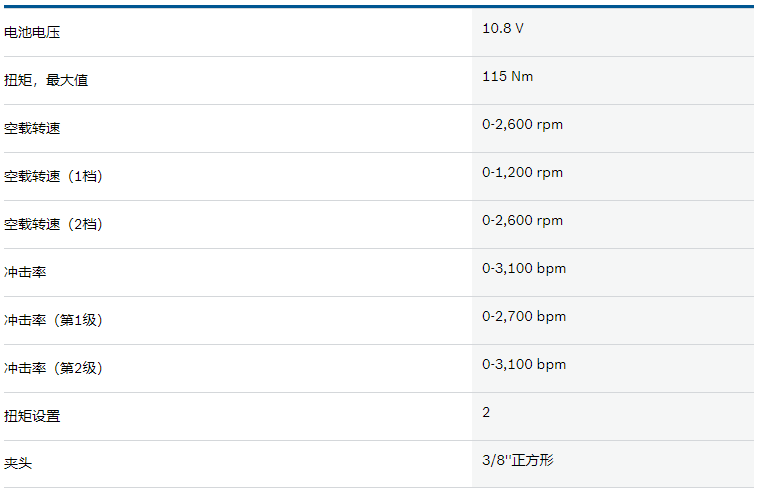
Task: Click the 夹头 row label
Action: (x=18, y=463)
